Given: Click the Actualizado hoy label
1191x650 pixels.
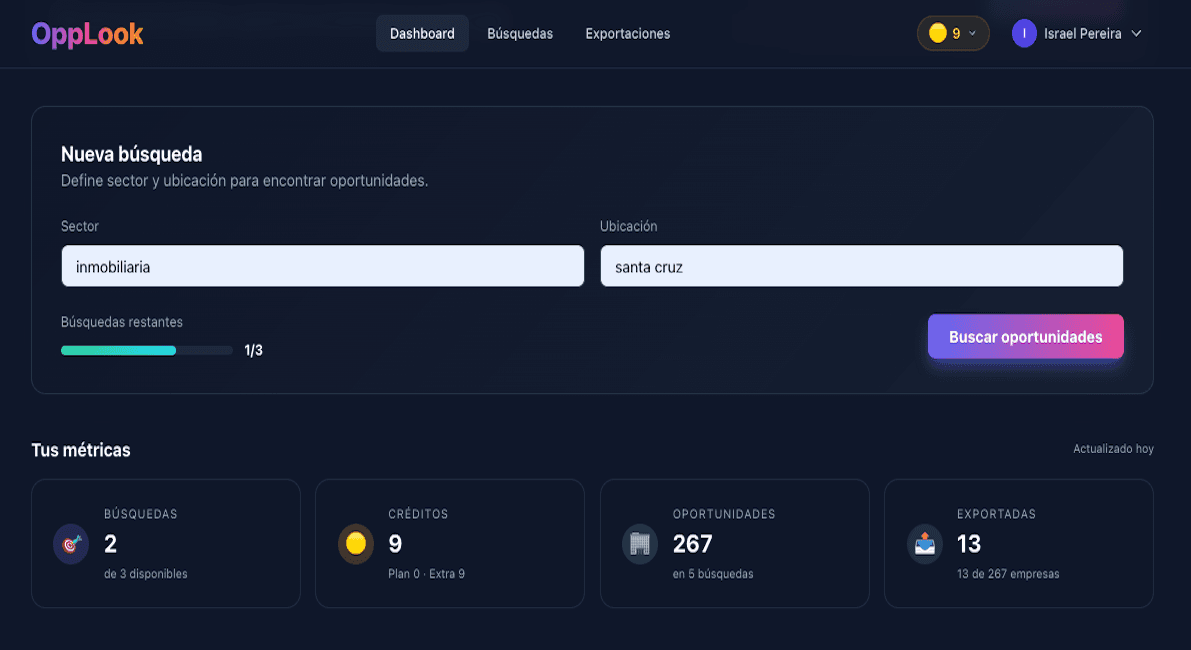Looking at the screenshot, I should (x=1113, y=449).
